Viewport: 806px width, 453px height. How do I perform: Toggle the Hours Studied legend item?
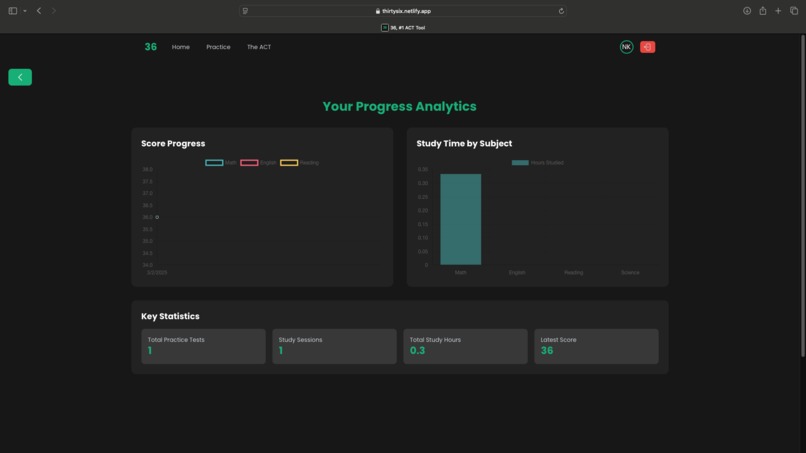click(x=538, y=162)
